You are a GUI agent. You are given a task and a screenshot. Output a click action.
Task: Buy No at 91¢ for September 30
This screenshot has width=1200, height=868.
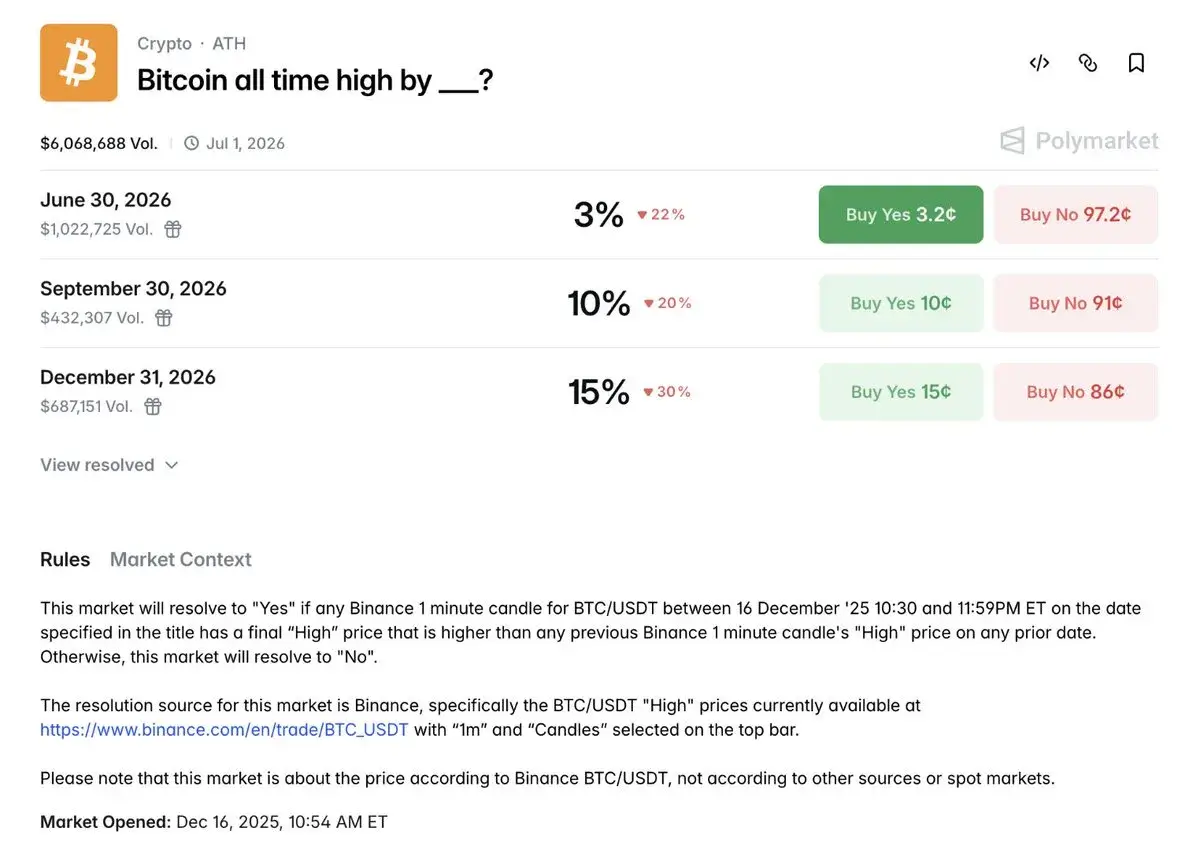[1075, 303]
